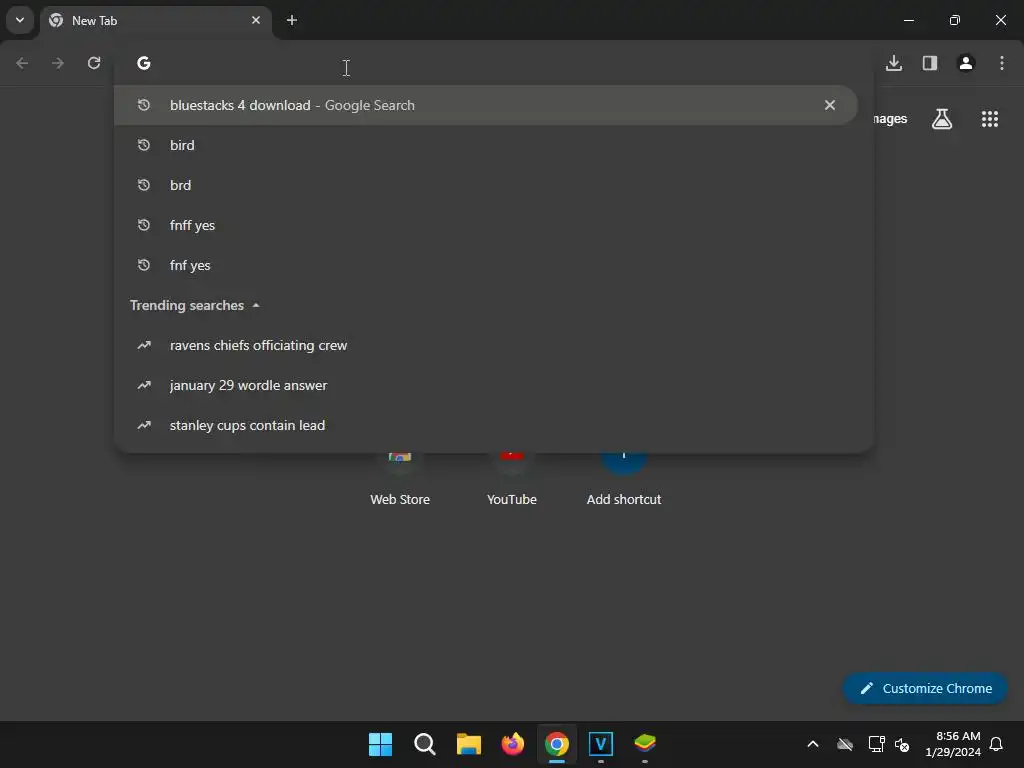The image size is (1024, 768).
Task: Open notifications bell icon
Action: [996, 744]
